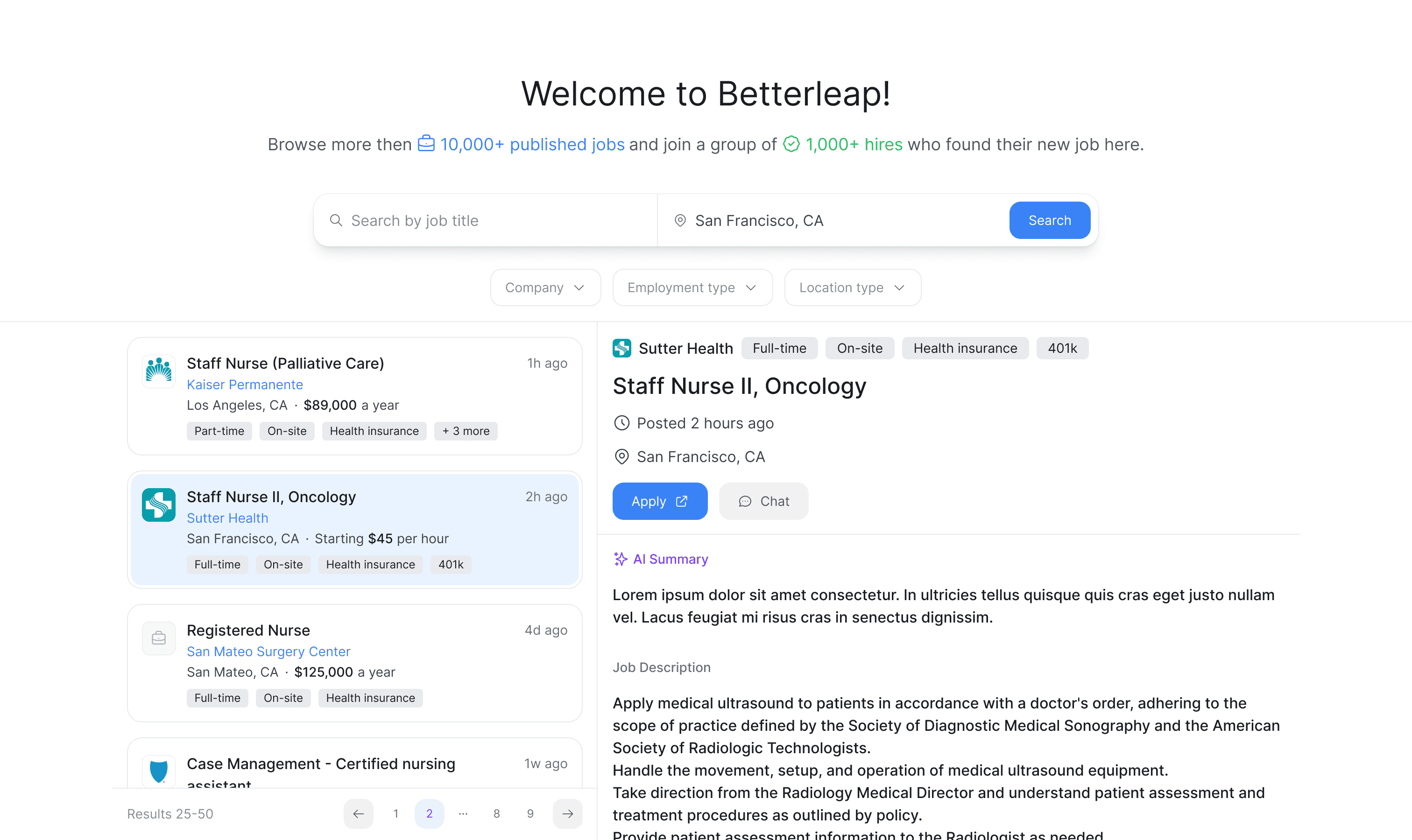Screen dimensions: 1412x840
Task: Start a Chat about this job
Action: click(x=763, y=502)
